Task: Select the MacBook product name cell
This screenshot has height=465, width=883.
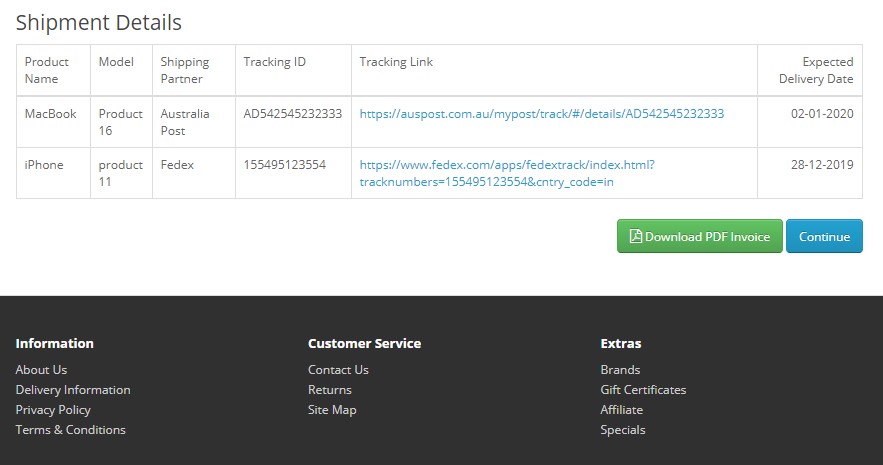Action: click(53, 122)
